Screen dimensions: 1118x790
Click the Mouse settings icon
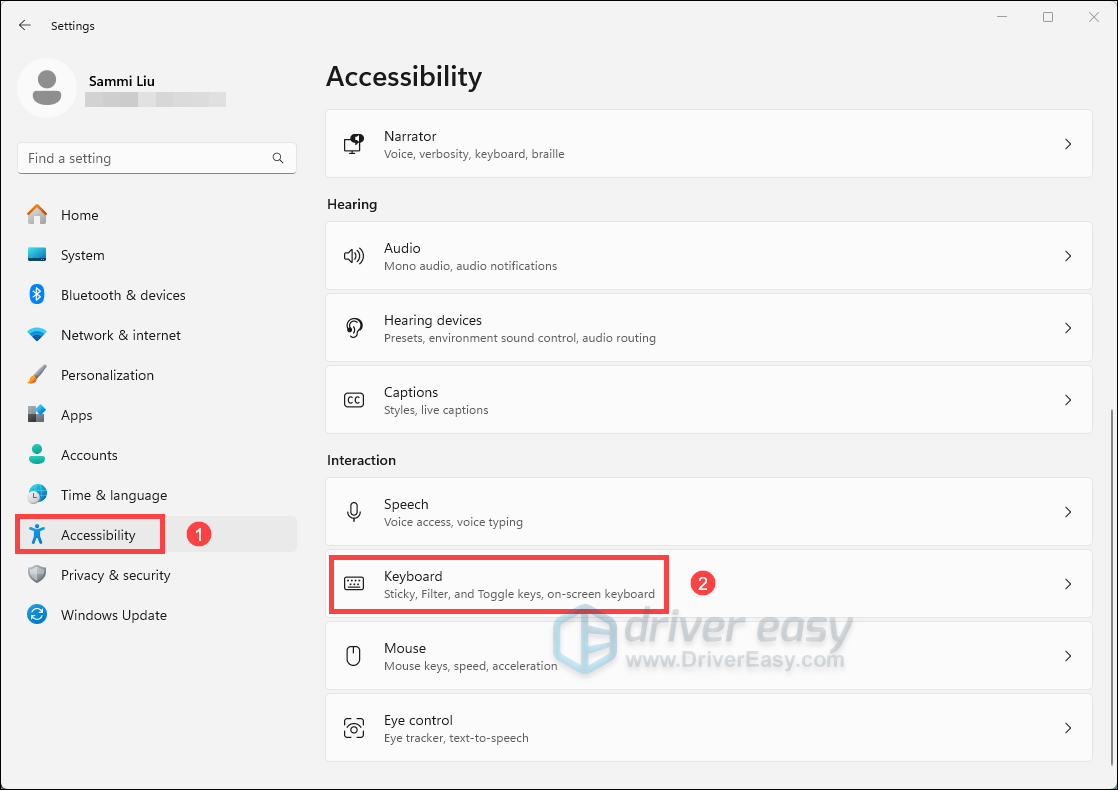pos(353,656)
